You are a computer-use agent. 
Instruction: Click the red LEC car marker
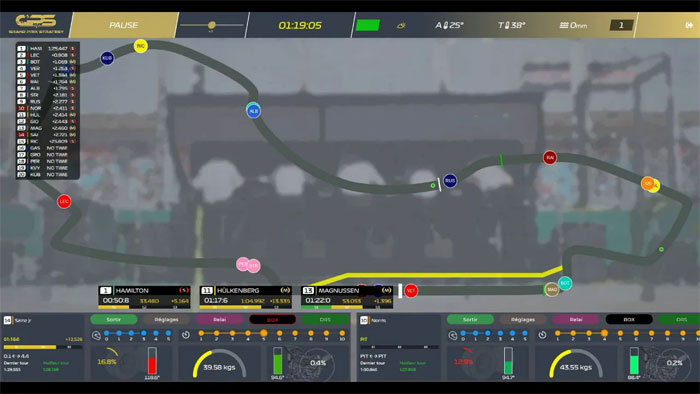(64, 202)
